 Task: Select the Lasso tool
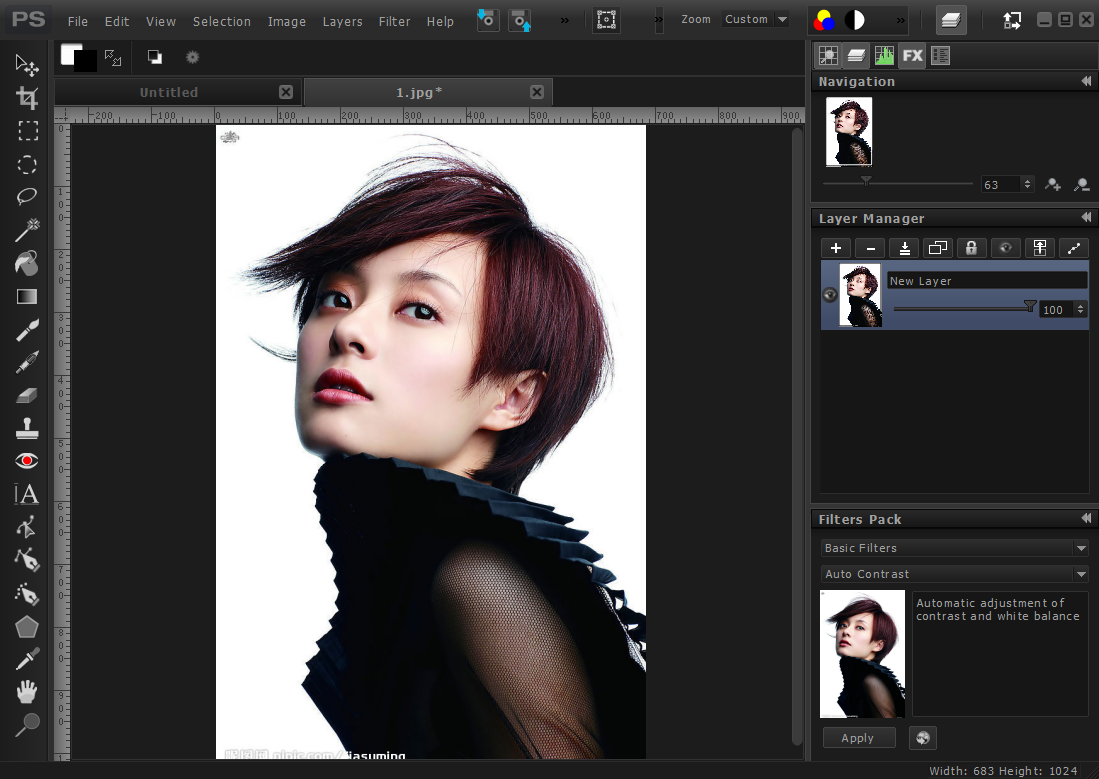pos(27,197)
